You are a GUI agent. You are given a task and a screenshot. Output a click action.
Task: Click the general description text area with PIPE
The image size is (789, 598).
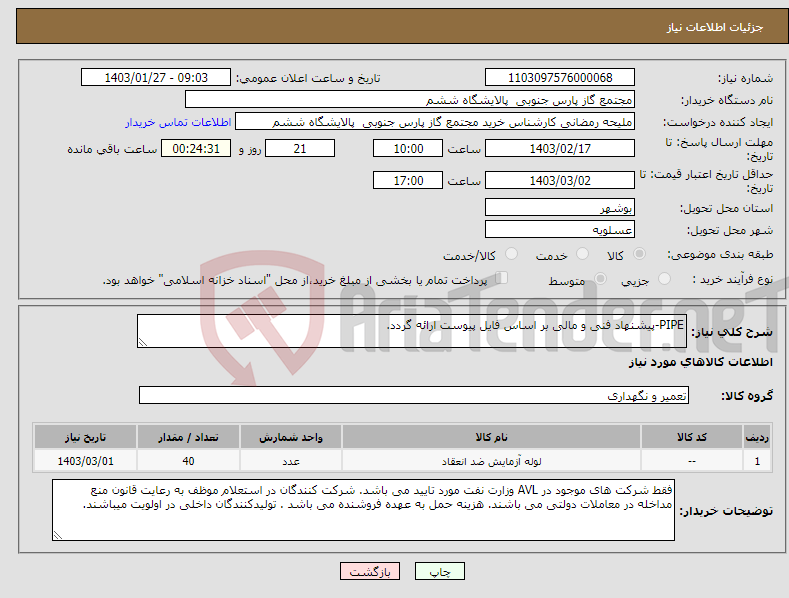[x=412, y=331]
